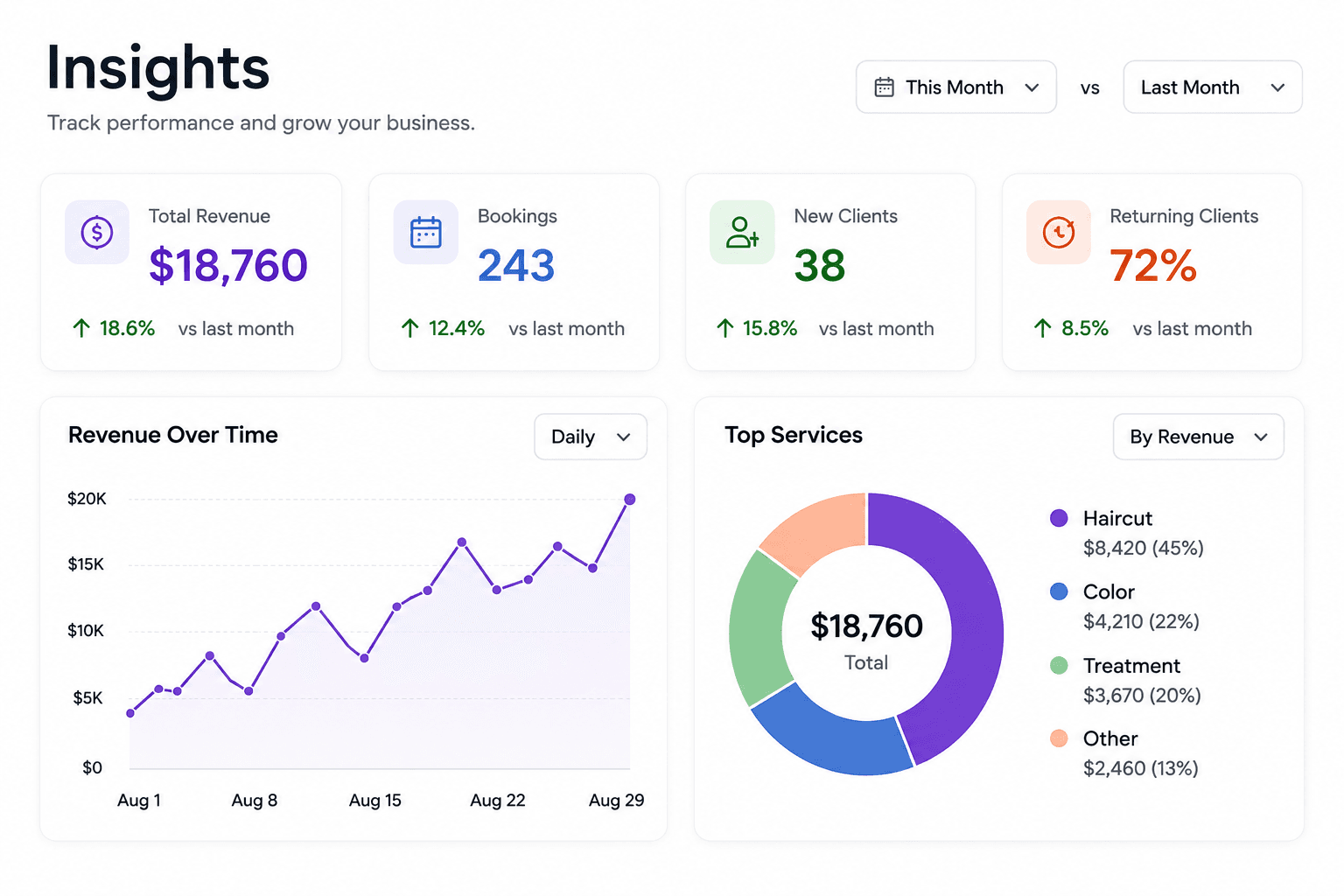Open the Last Month comparison dropdown

point(1213,87)
